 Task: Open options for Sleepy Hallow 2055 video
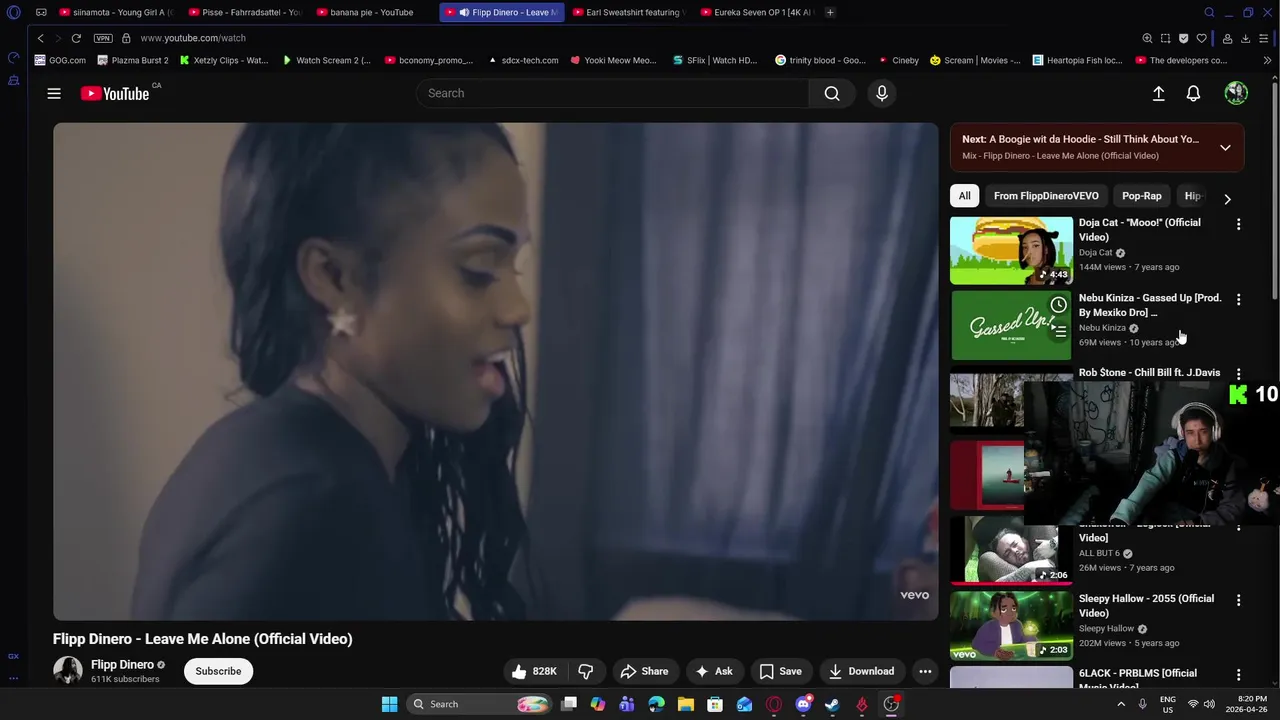(1238, 600)
